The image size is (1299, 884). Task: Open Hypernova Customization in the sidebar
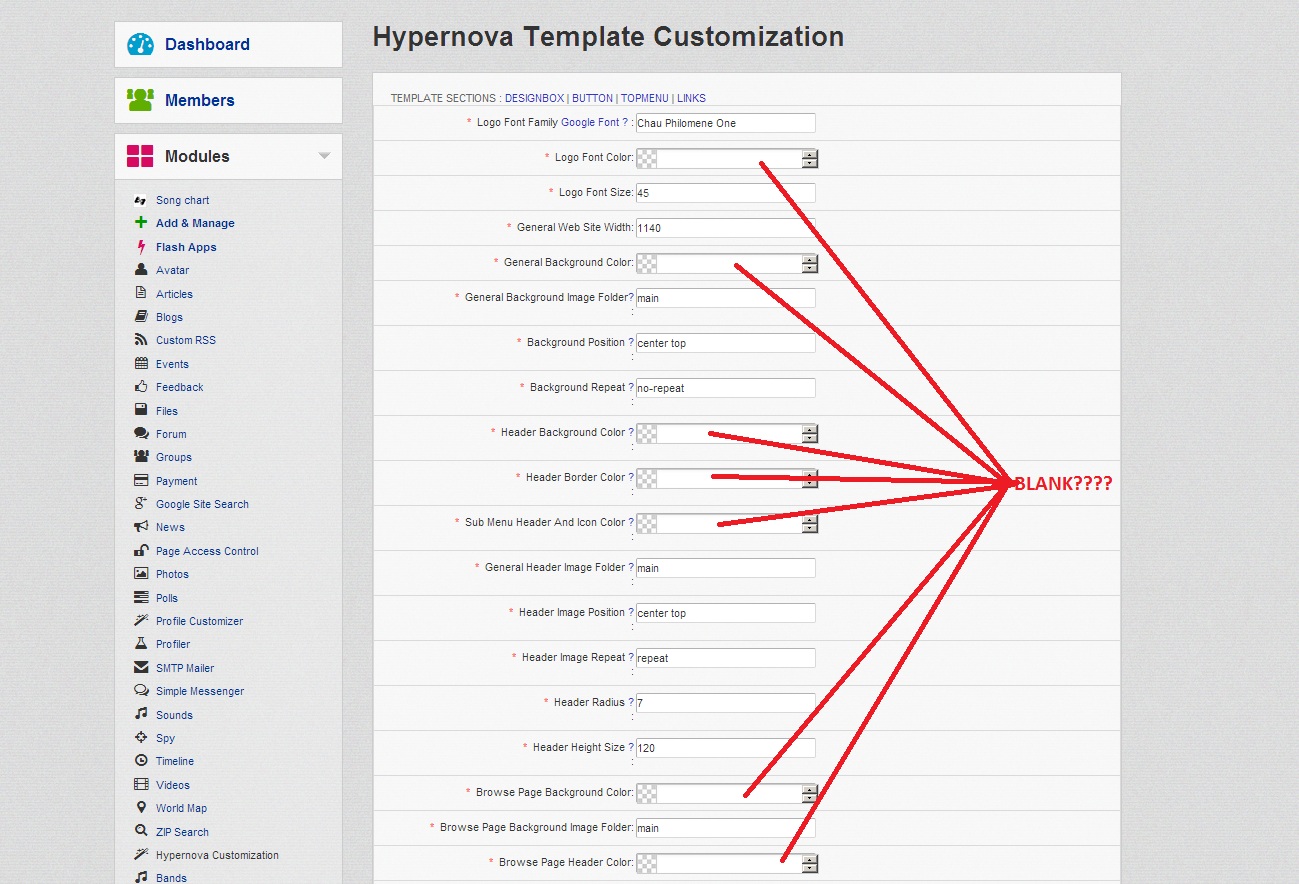[x=217, y=855]
